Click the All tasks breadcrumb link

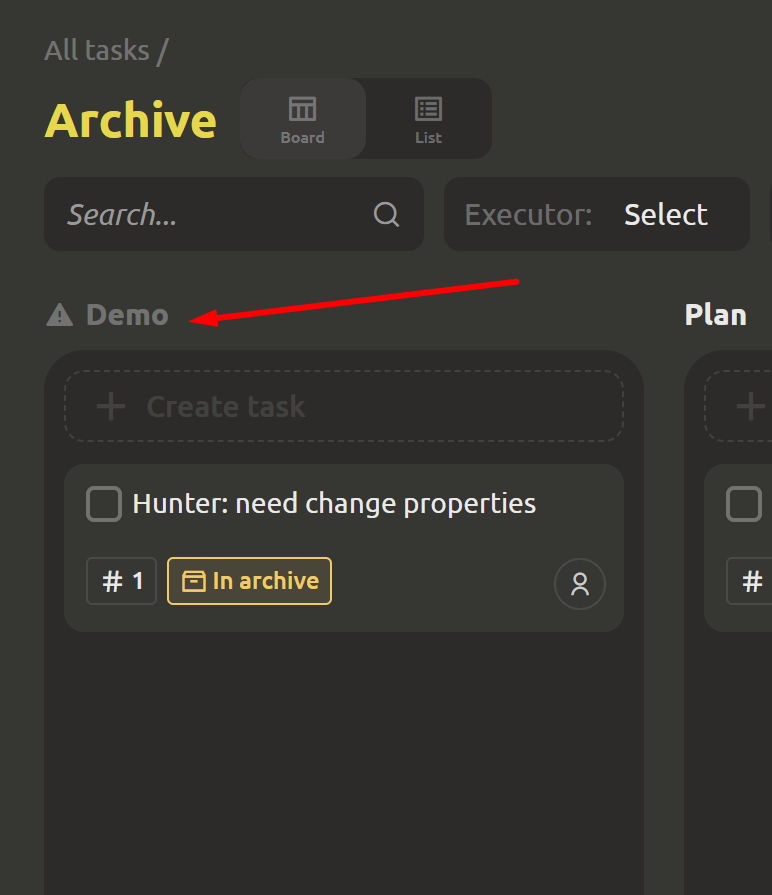[97, 50]
